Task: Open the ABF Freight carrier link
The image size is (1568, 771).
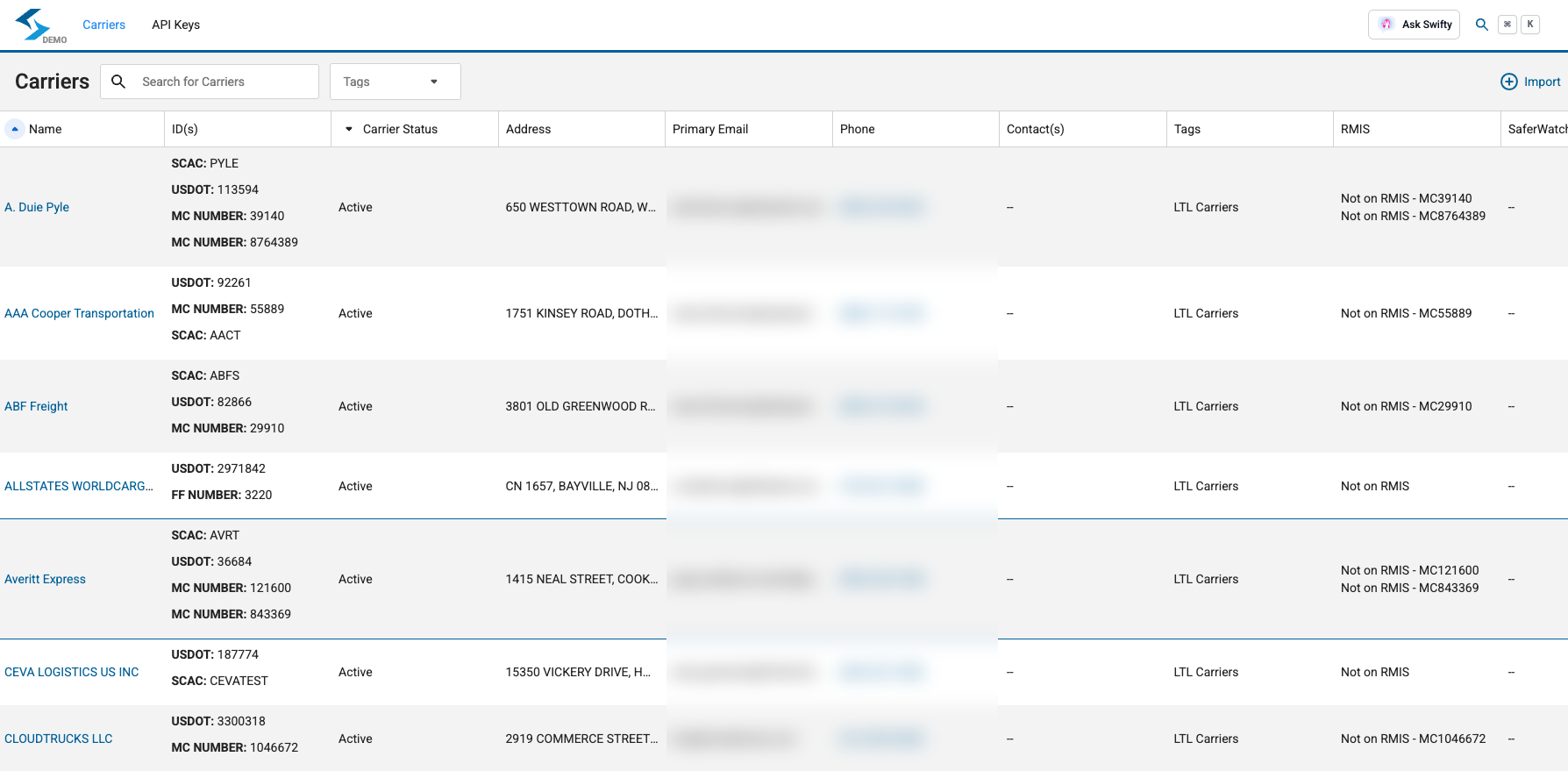Action: click(x=36, y=406)
